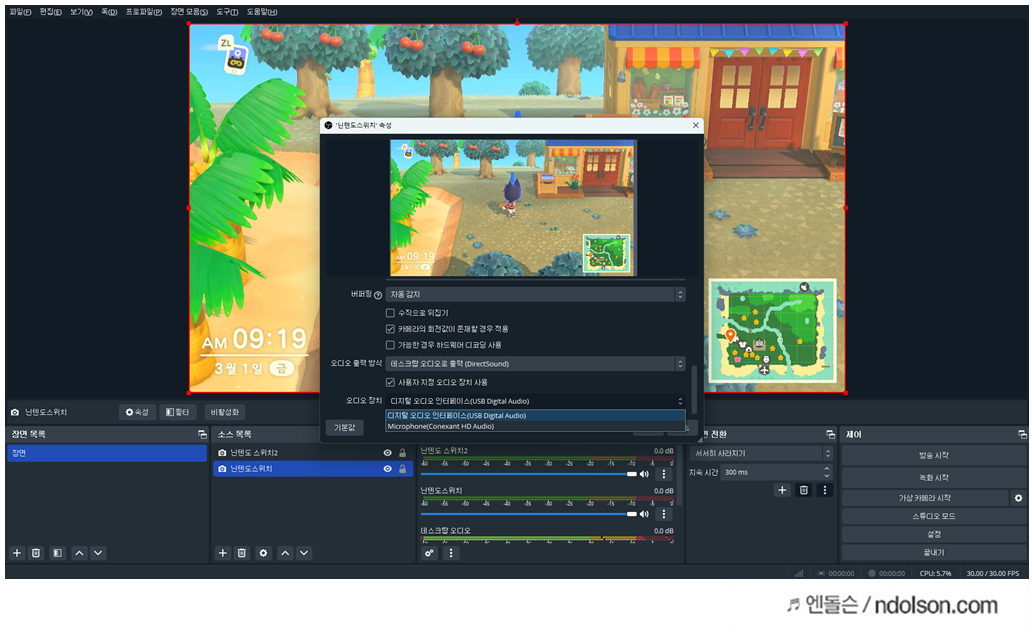Choose Microphone(Conexant HD Audio) option
The image size is (1034, 631).
(x=535, y=426)
